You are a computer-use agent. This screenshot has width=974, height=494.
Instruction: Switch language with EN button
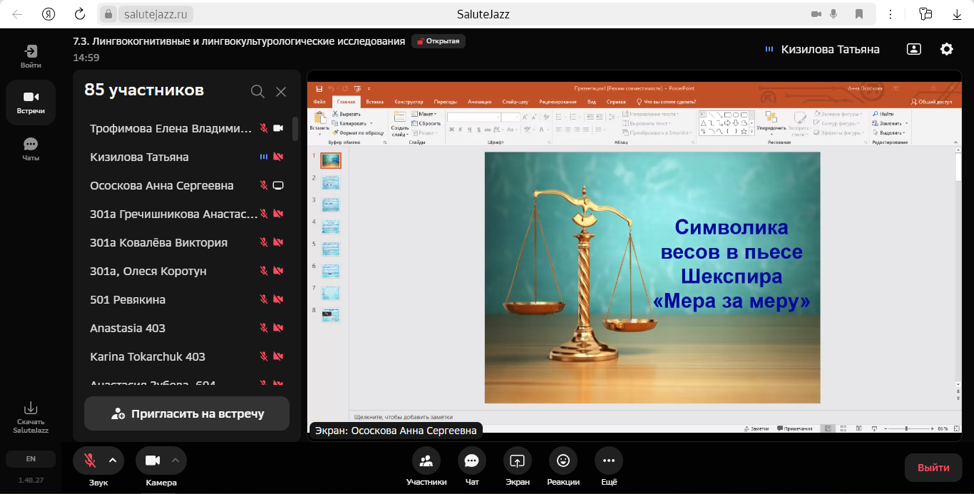(30, 459)
